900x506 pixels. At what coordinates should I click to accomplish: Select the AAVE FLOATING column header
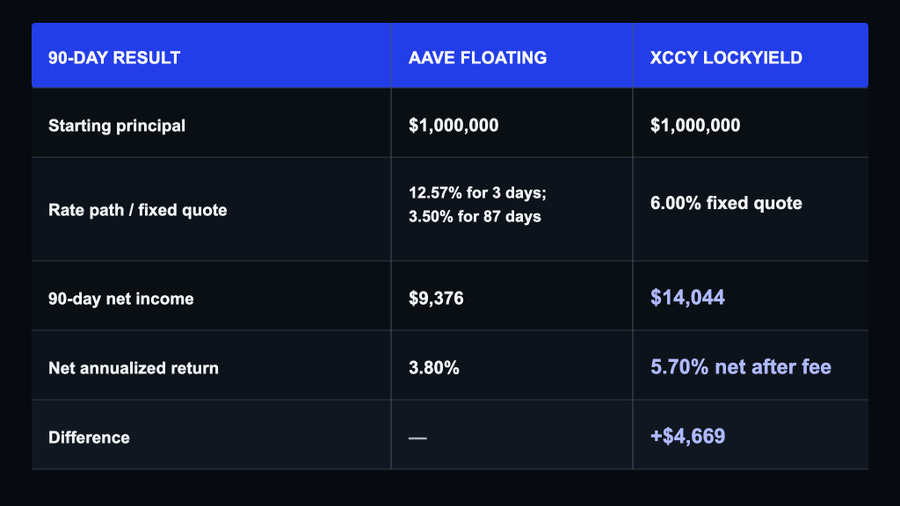point(478,57)
